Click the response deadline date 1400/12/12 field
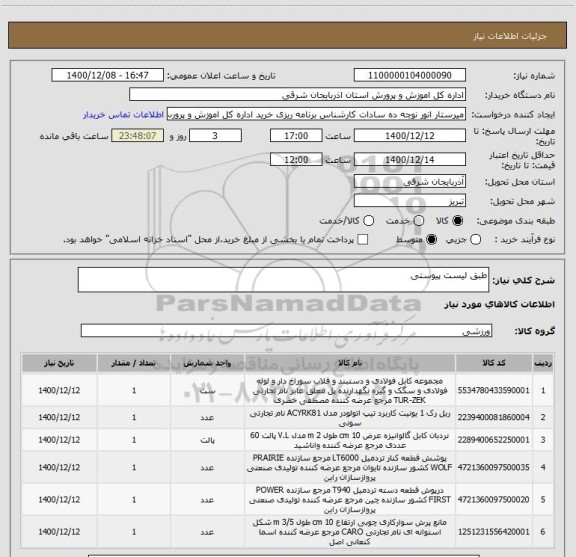 (410, 136)
